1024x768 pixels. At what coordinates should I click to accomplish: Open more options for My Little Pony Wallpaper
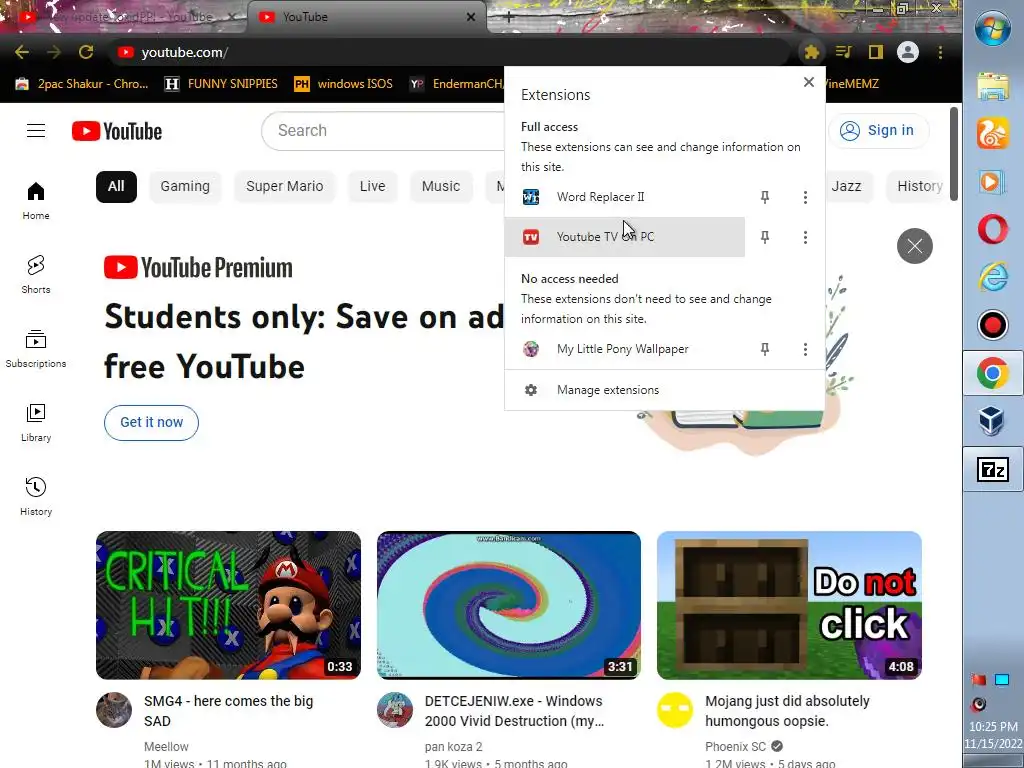point(805,349)
